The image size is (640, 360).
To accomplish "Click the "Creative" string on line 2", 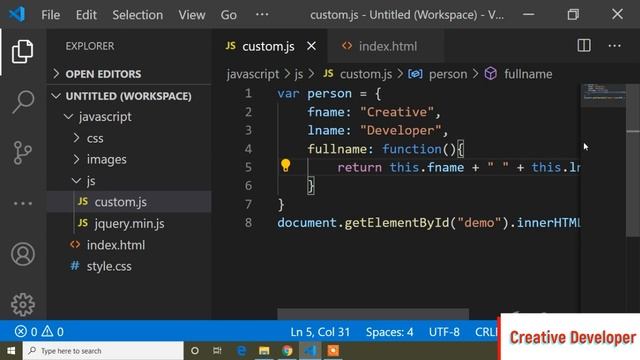I will 396,112.
